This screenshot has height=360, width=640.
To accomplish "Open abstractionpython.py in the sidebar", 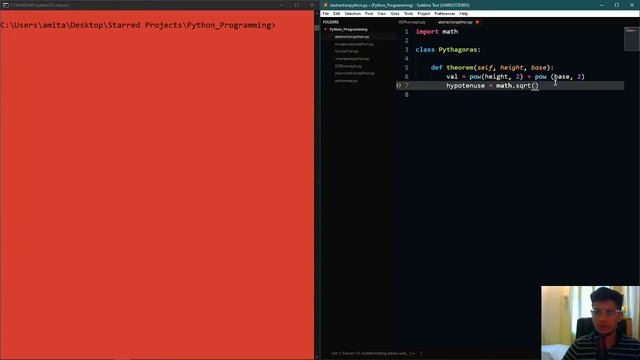I will point(352,37).
